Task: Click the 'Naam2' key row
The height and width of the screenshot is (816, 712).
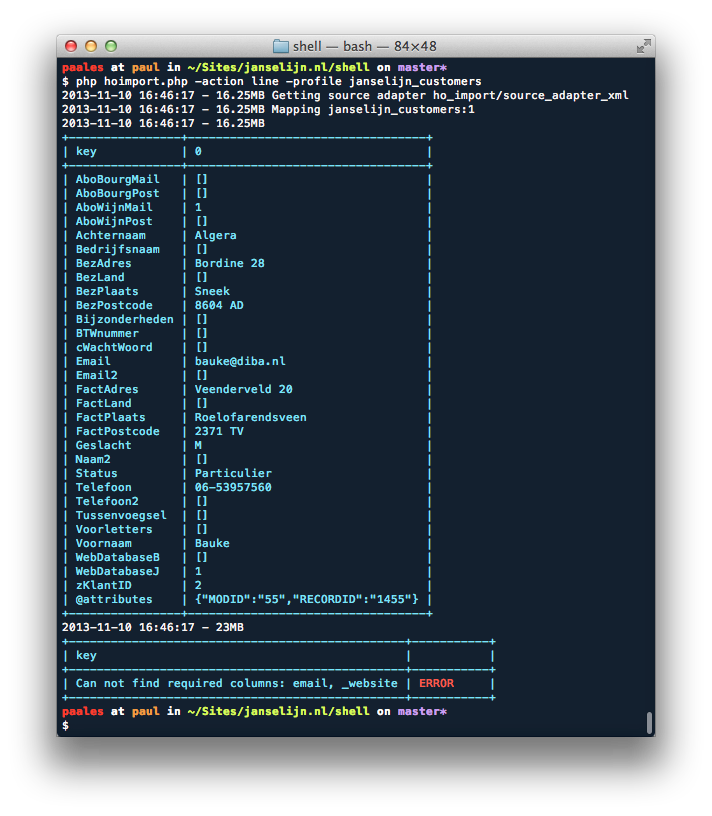Action: [x=247, y=460]
